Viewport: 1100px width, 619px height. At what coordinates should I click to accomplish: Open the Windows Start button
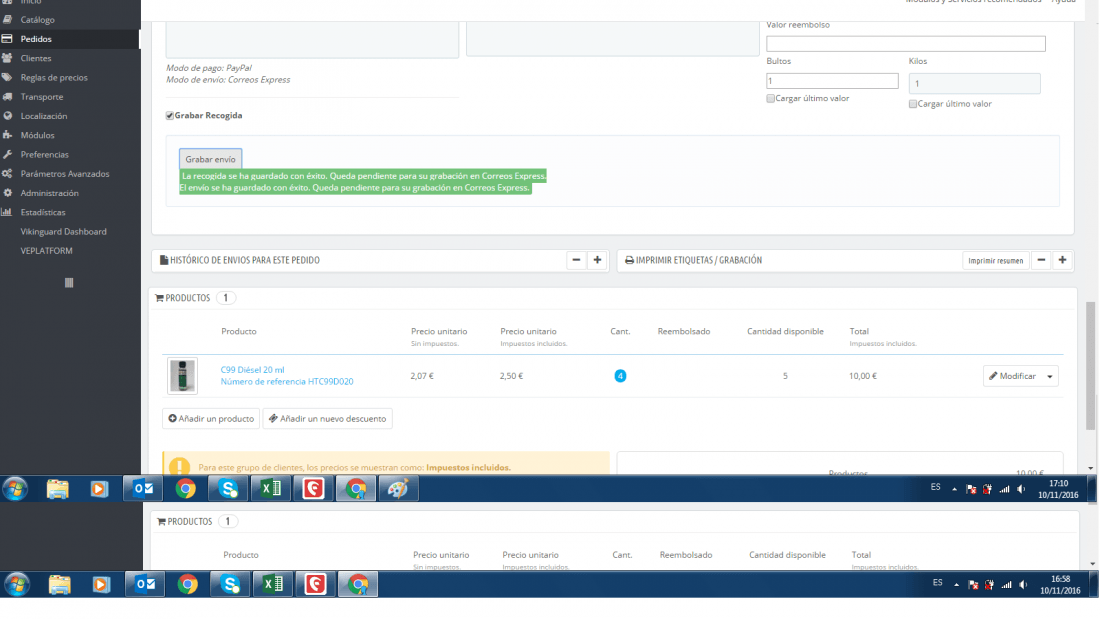pos(15,488)
